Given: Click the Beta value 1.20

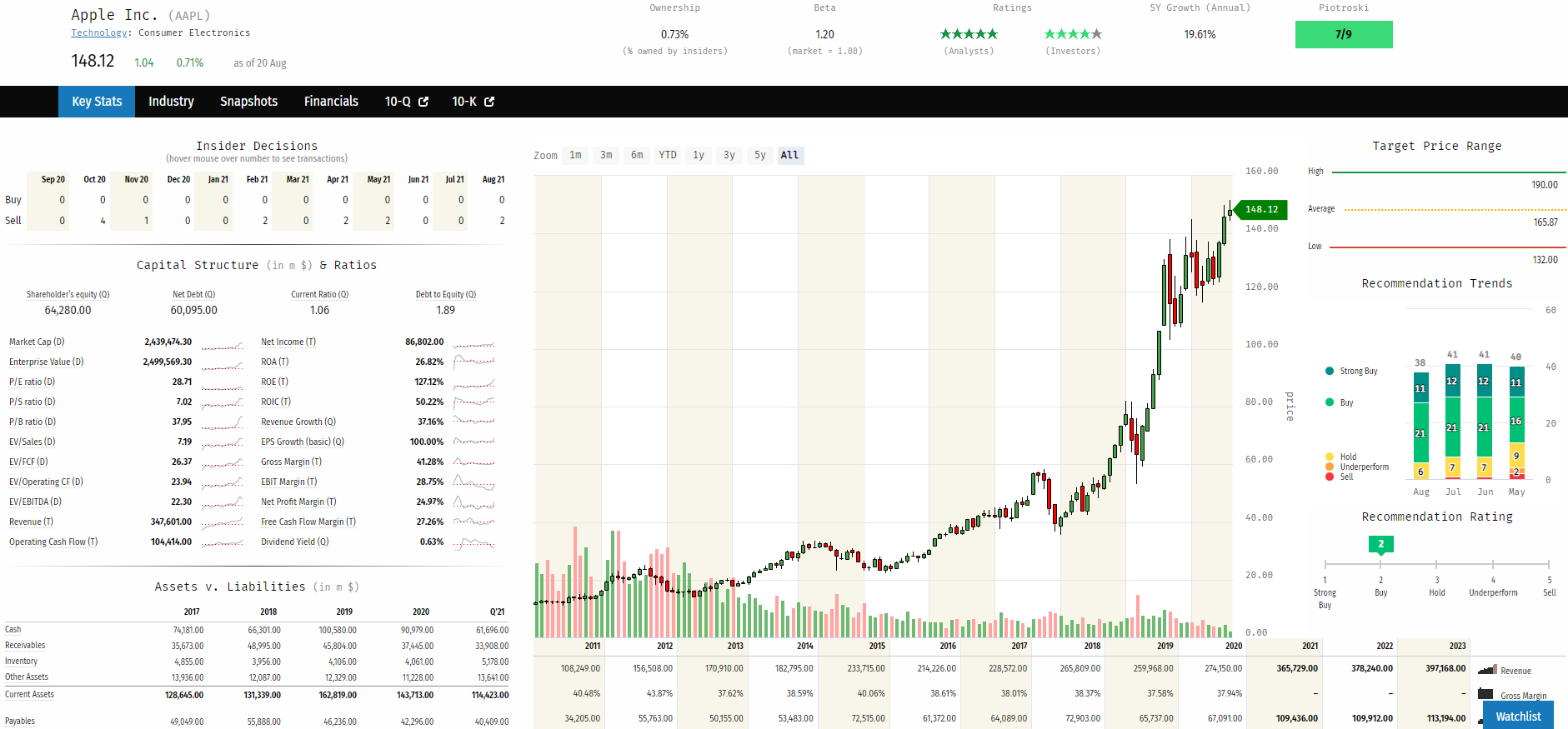Looking at the screenshot, I should click(824, 35).
